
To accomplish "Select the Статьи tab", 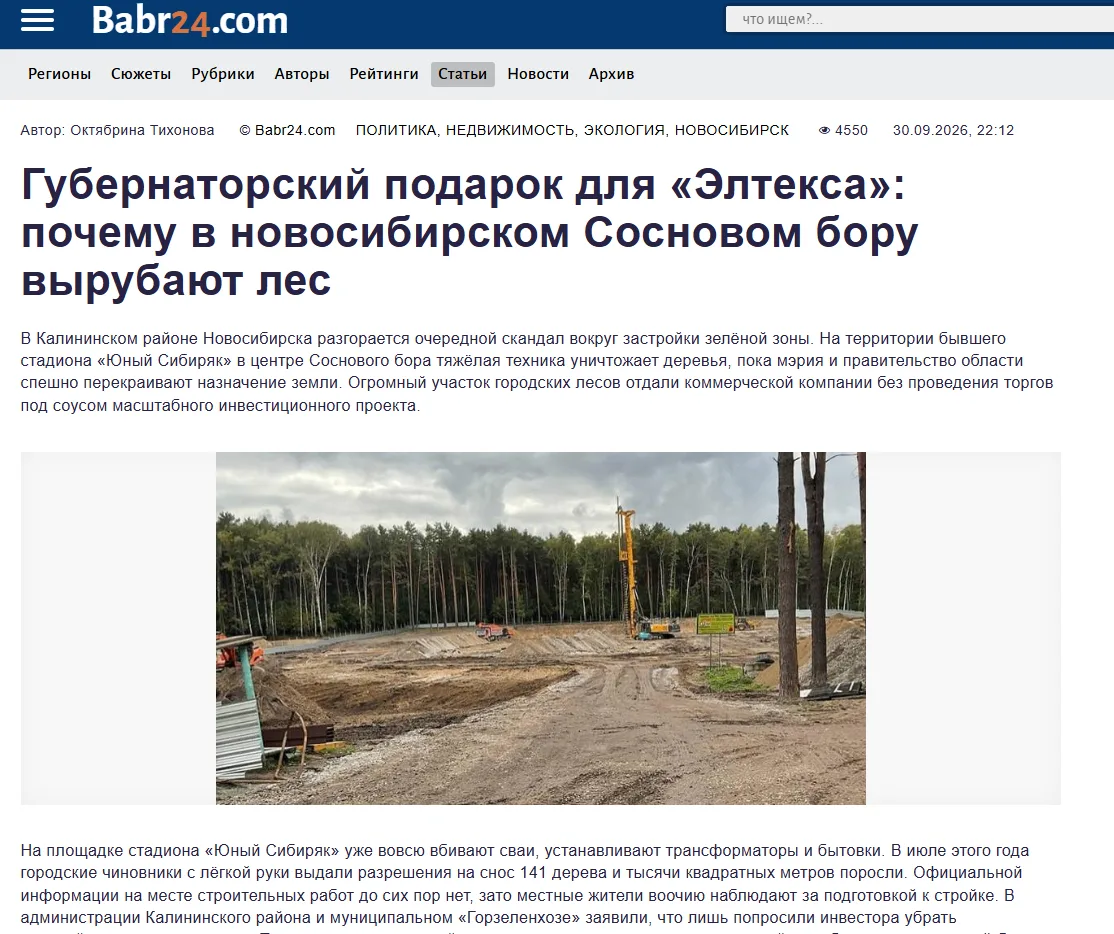I will tap(463, 74).
